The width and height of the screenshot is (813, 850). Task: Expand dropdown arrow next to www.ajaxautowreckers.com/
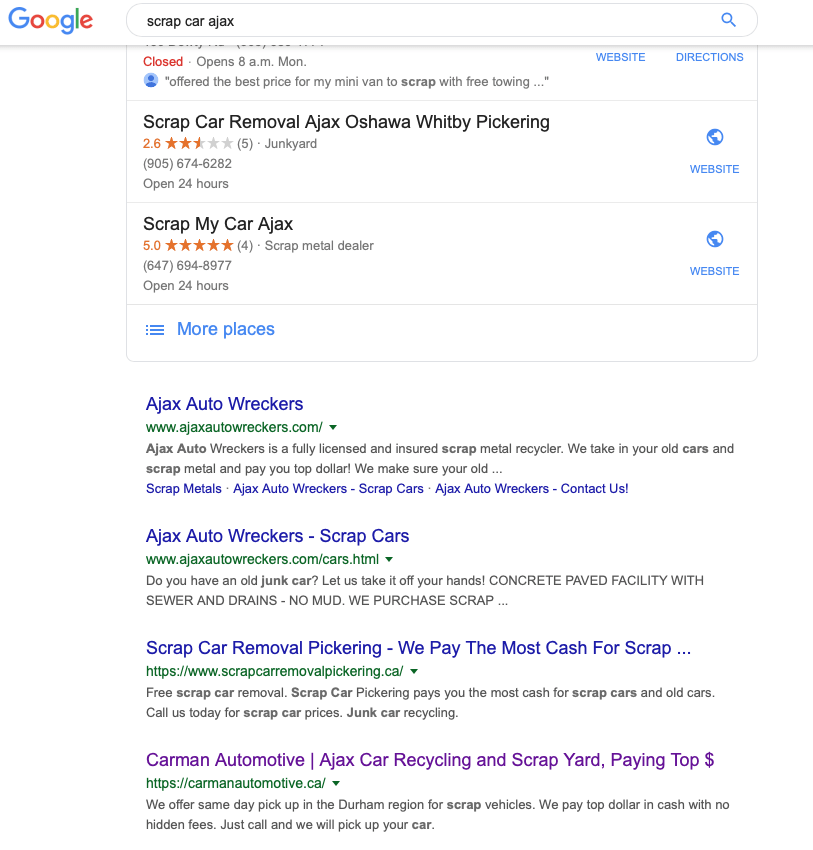pos(333,428)
